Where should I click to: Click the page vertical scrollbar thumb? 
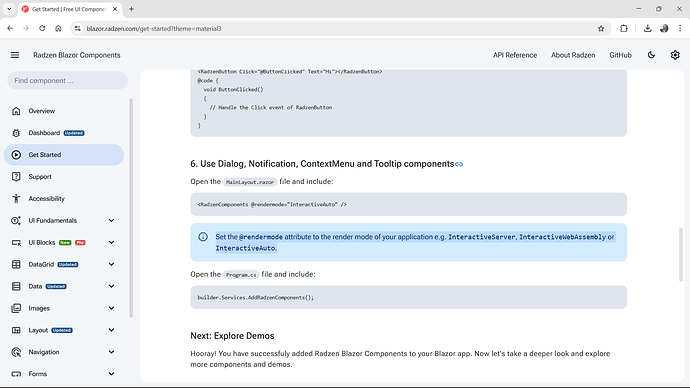[x=681, y=254]
